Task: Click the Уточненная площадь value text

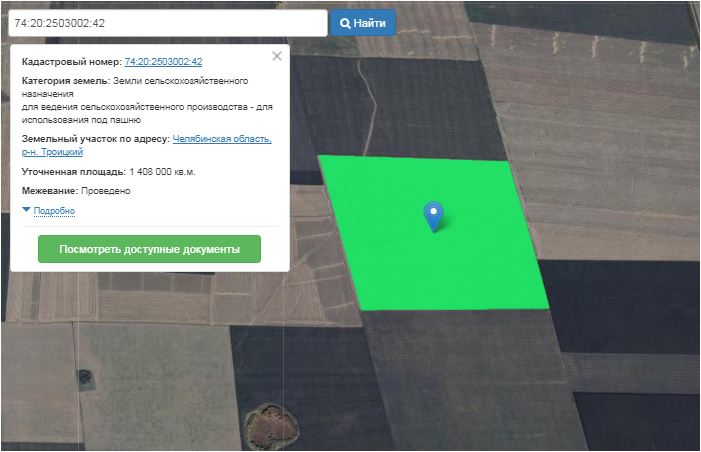Action: click(162, 172)
